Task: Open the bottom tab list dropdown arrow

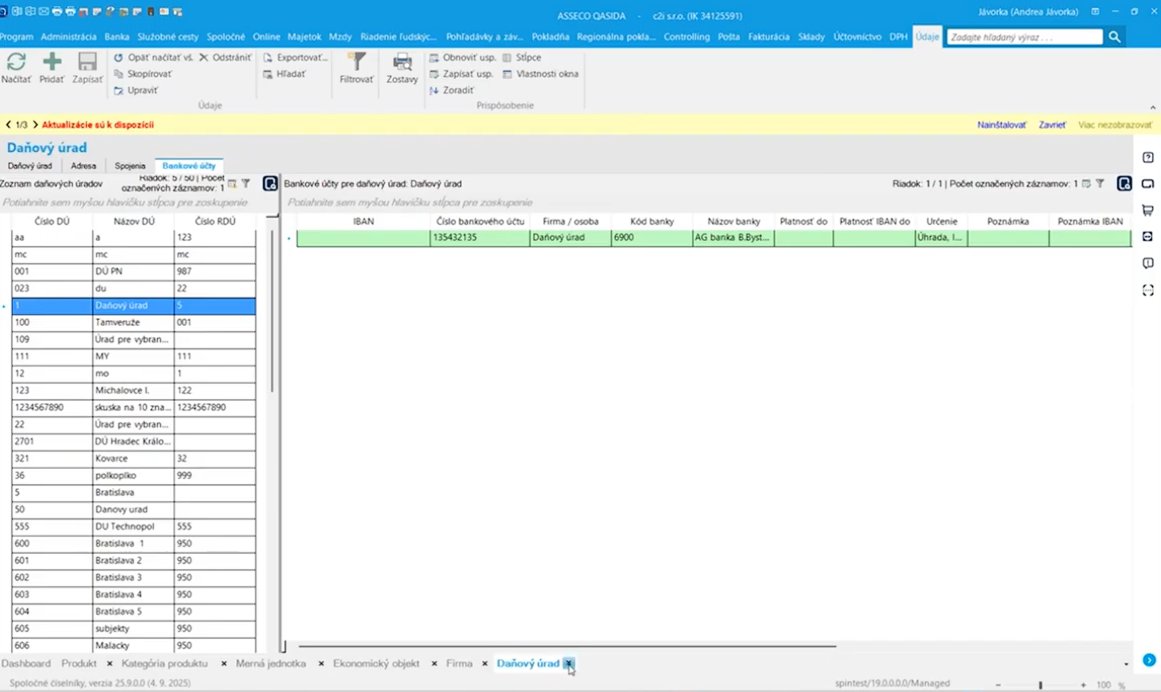Action: pos(1126,664)
